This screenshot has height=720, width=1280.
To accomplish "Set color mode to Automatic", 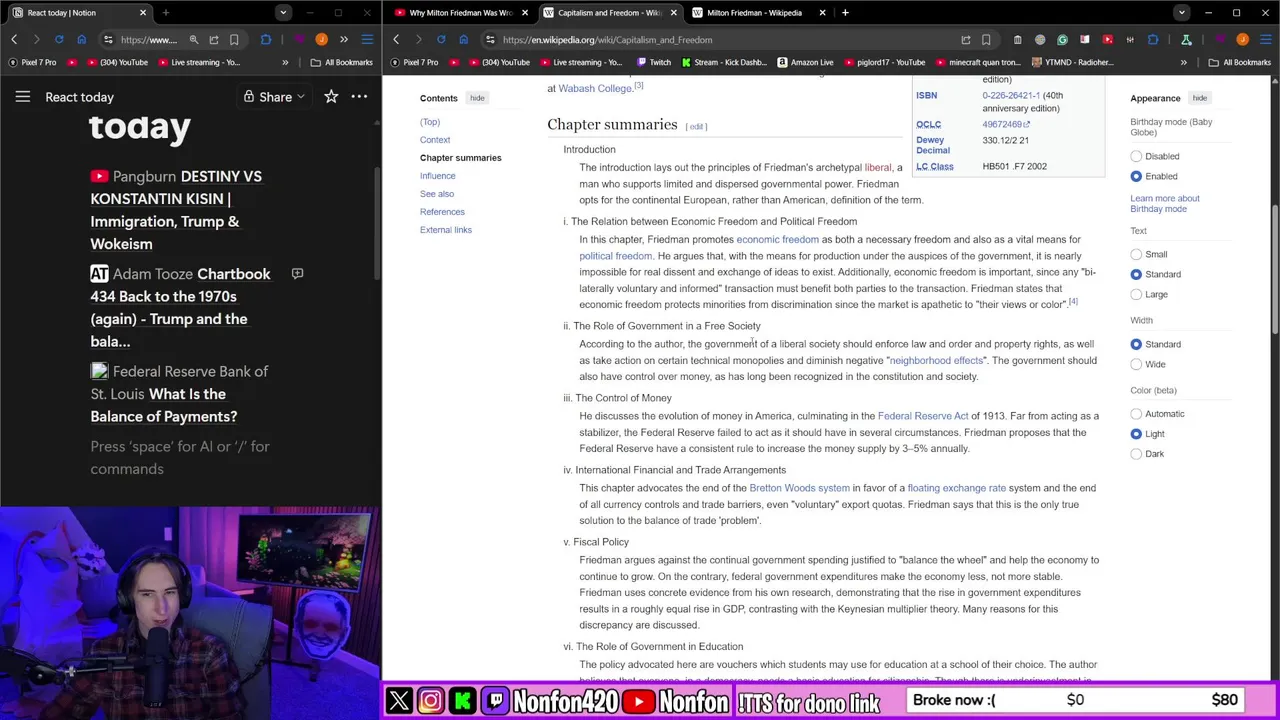I will (x=1136, y=414).
